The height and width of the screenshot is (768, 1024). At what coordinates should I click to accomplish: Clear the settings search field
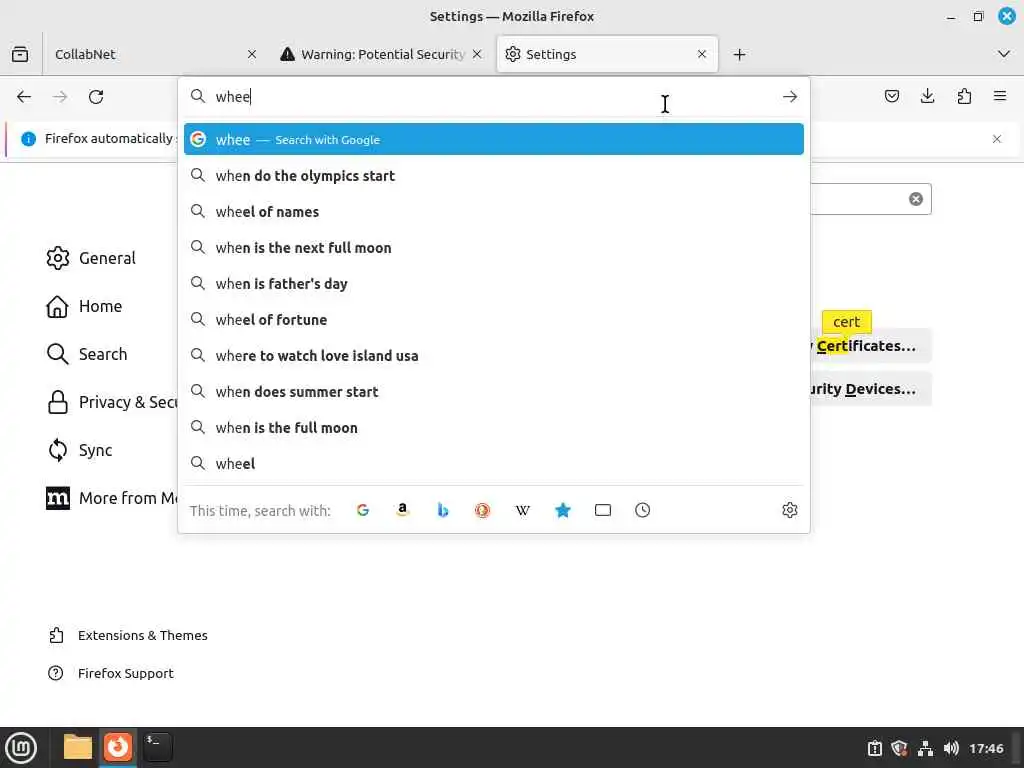point(916,199)
